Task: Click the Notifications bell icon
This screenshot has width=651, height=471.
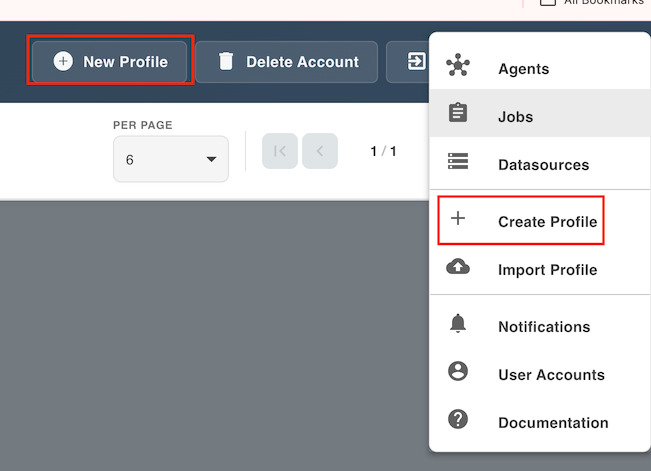Action: (x=458, y=323)
